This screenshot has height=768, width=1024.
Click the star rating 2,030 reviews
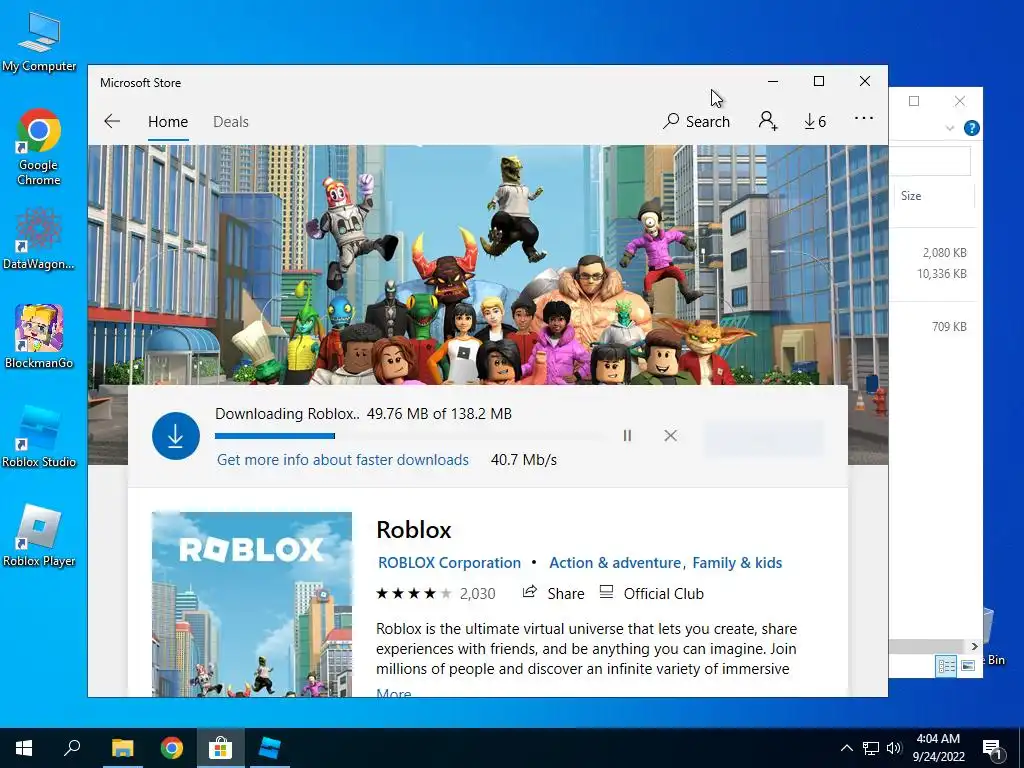click(436, 594)
